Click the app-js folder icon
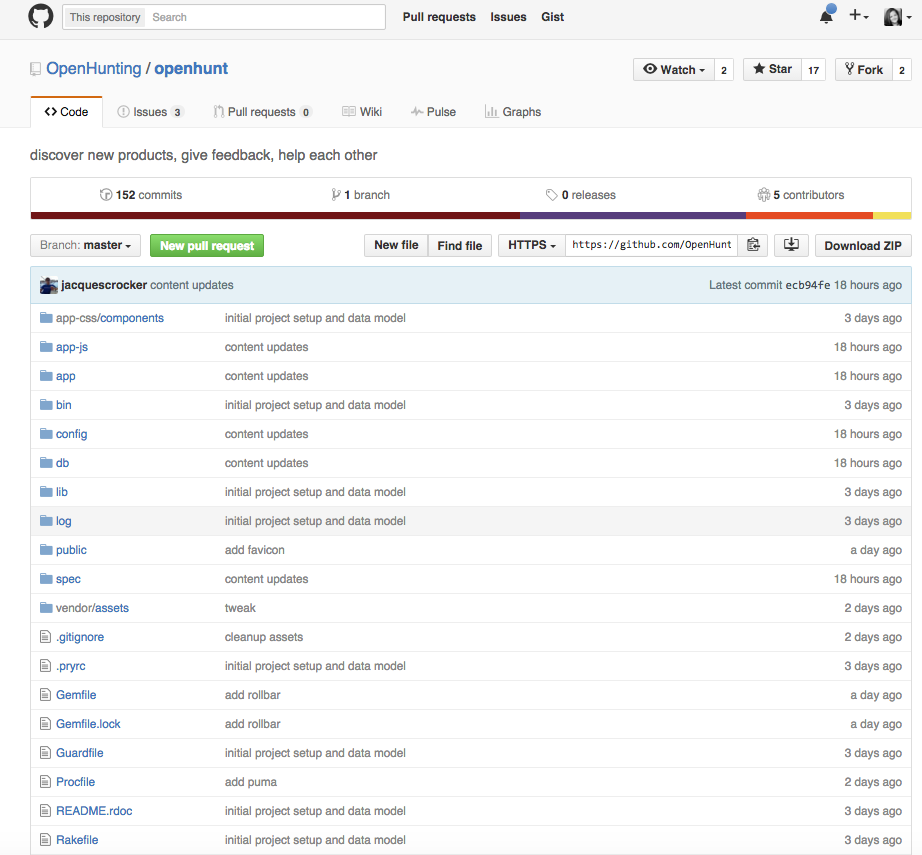This screenshot has width=922, height=855. [46, 347]
